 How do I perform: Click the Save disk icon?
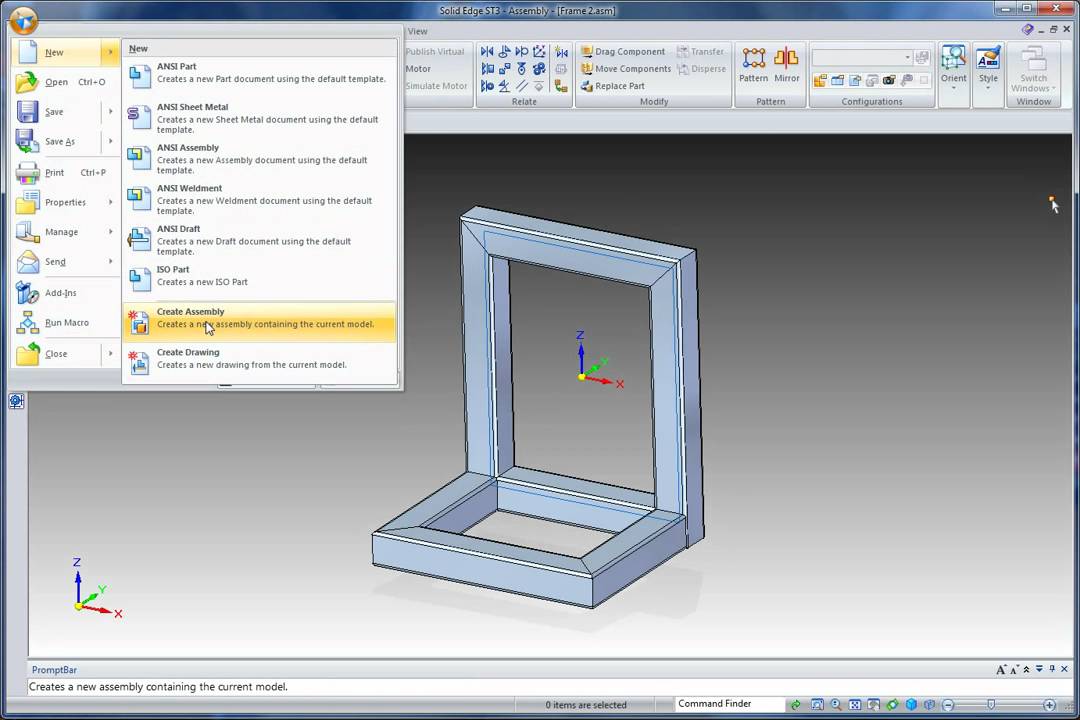coord(28,112)
